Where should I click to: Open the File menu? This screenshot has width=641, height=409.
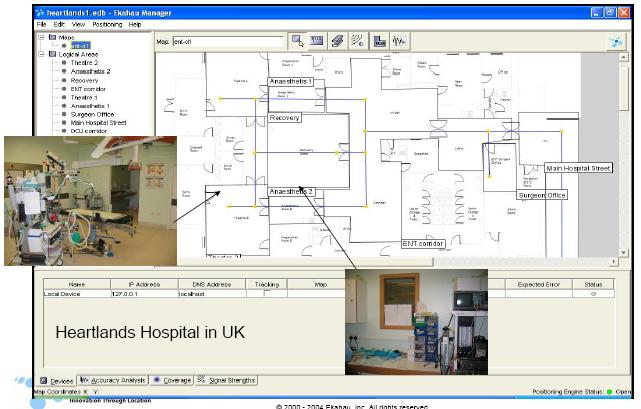(x=41, y=25)
